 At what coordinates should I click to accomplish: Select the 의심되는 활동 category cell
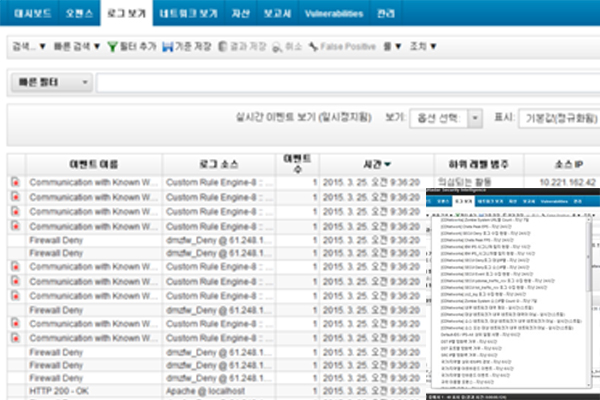point(464,182)
